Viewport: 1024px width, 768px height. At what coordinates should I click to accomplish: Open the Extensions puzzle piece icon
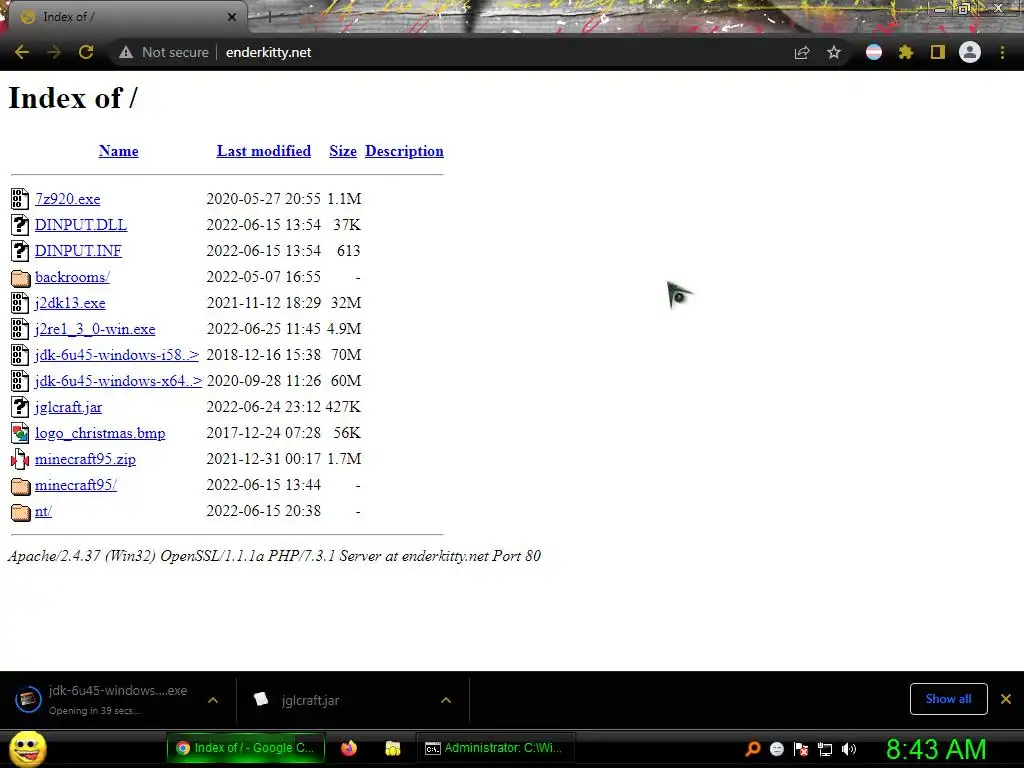point(906,52)
